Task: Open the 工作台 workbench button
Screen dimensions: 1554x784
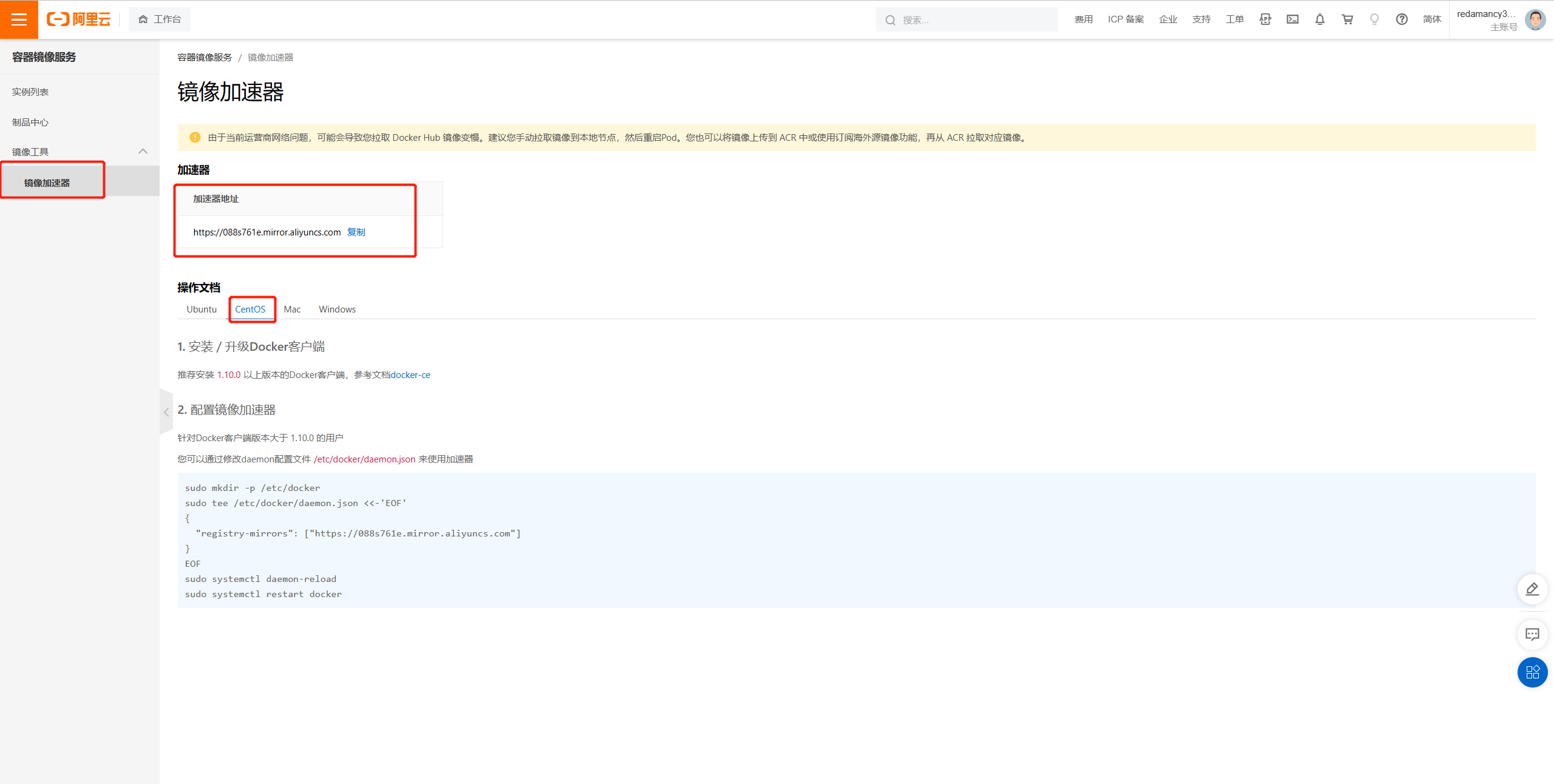Action: 160,19
